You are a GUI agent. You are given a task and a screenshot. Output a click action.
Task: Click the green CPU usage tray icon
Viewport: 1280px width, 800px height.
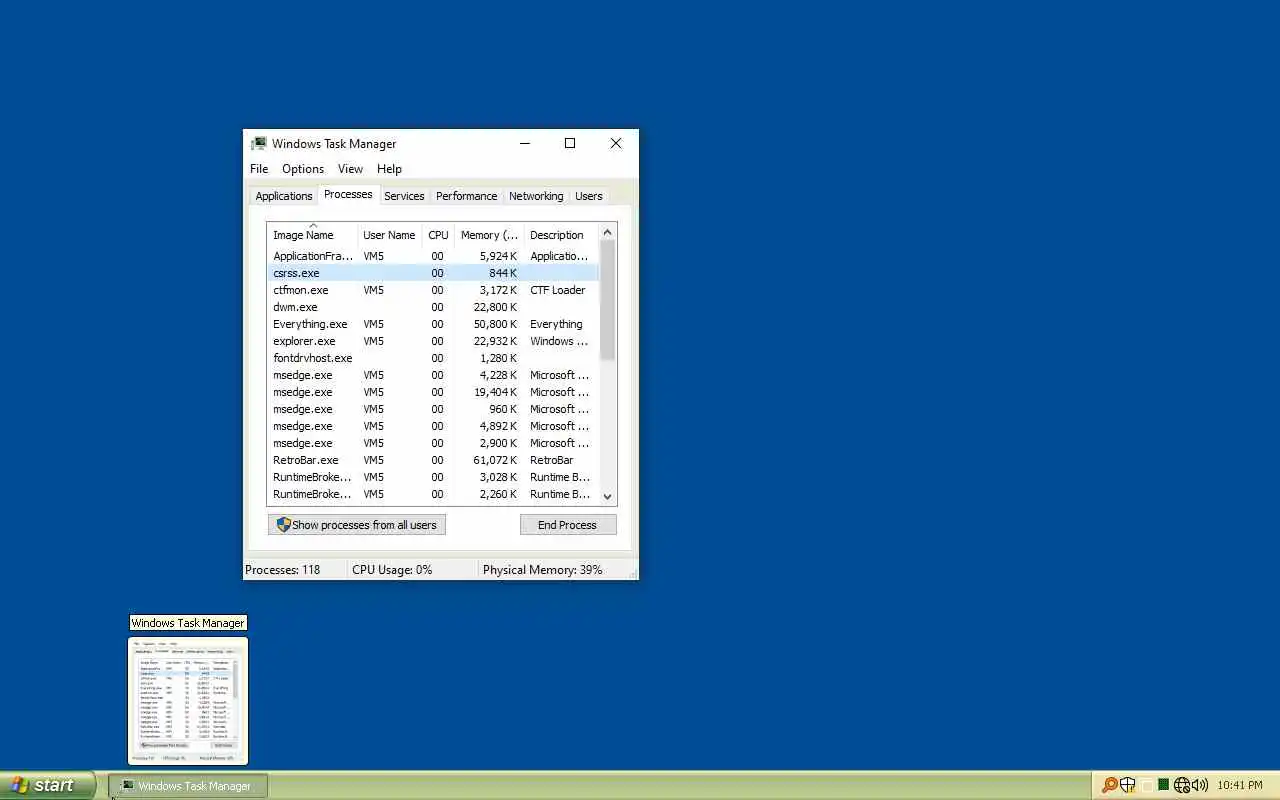tap(1163, 785)
